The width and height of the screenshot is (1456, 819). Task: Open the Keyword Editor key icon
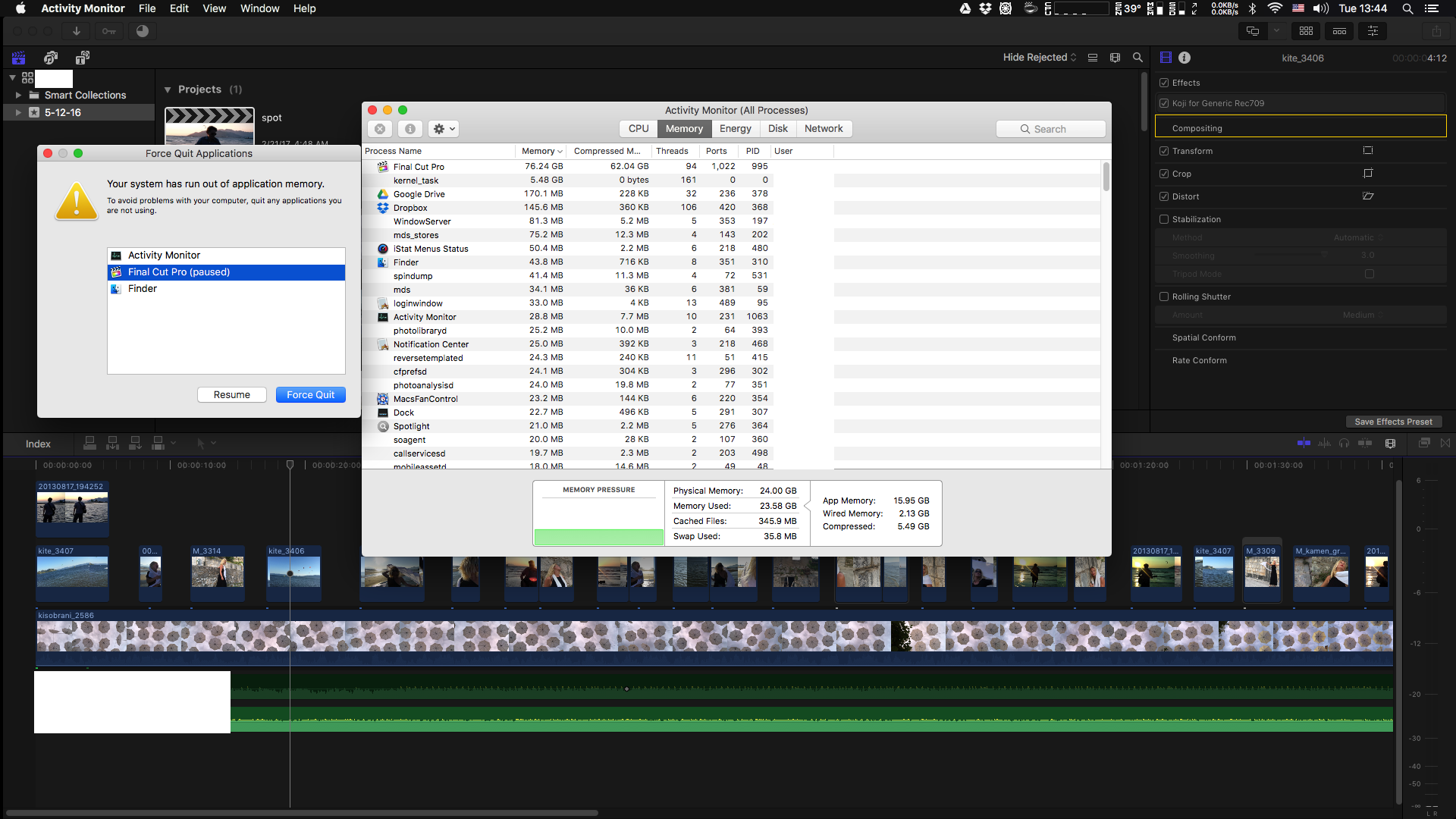click(x=109, y=31)
